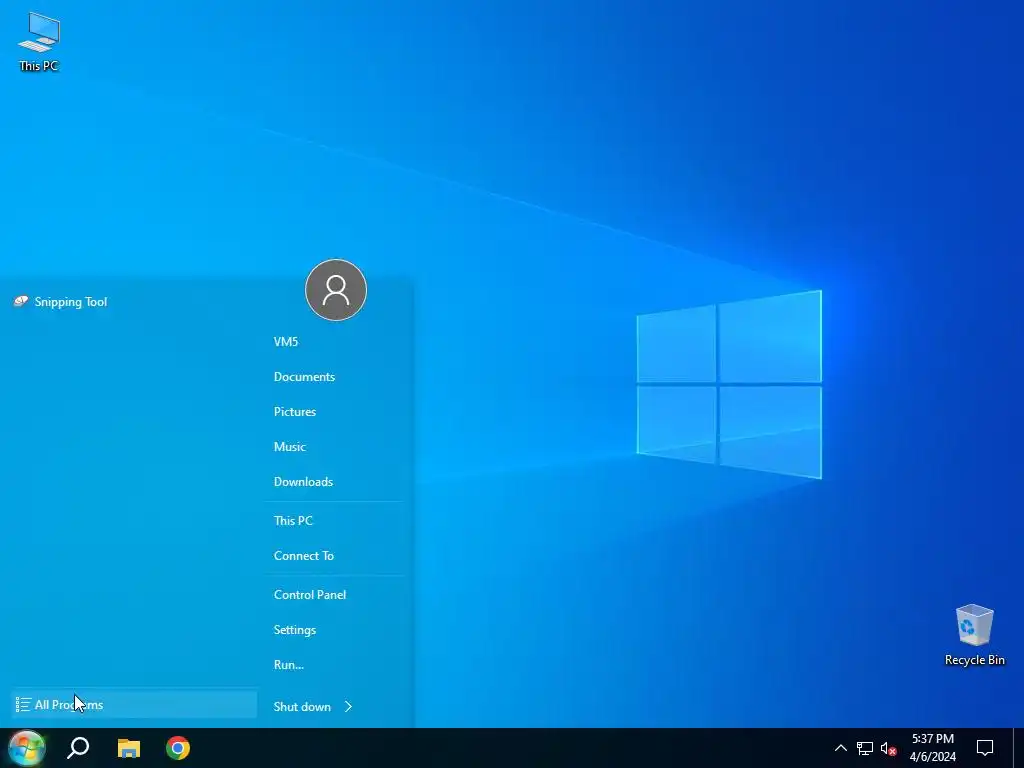Screen dimensions: 1024x768
Task: Open the clock and date display
Action: point(933,748)
